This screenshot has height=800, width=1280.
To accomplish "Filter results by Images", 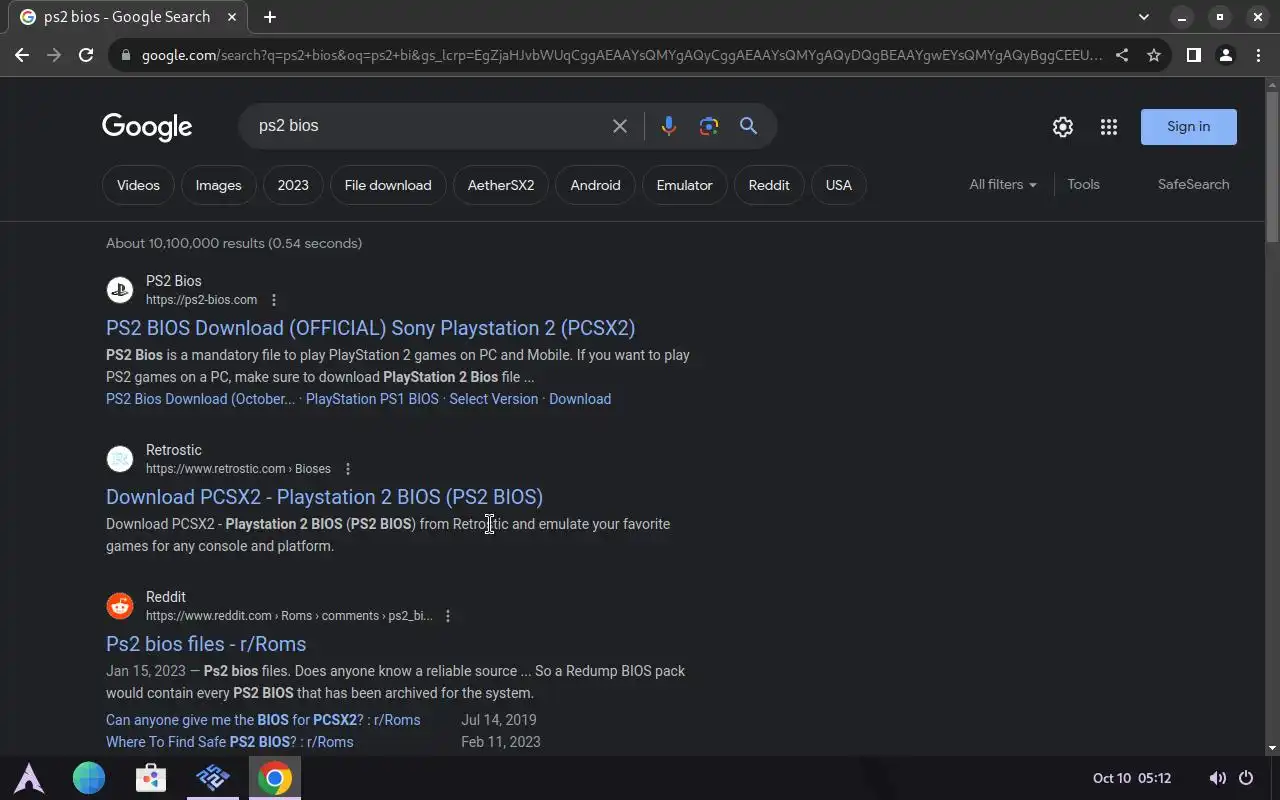I will (219, 185).
